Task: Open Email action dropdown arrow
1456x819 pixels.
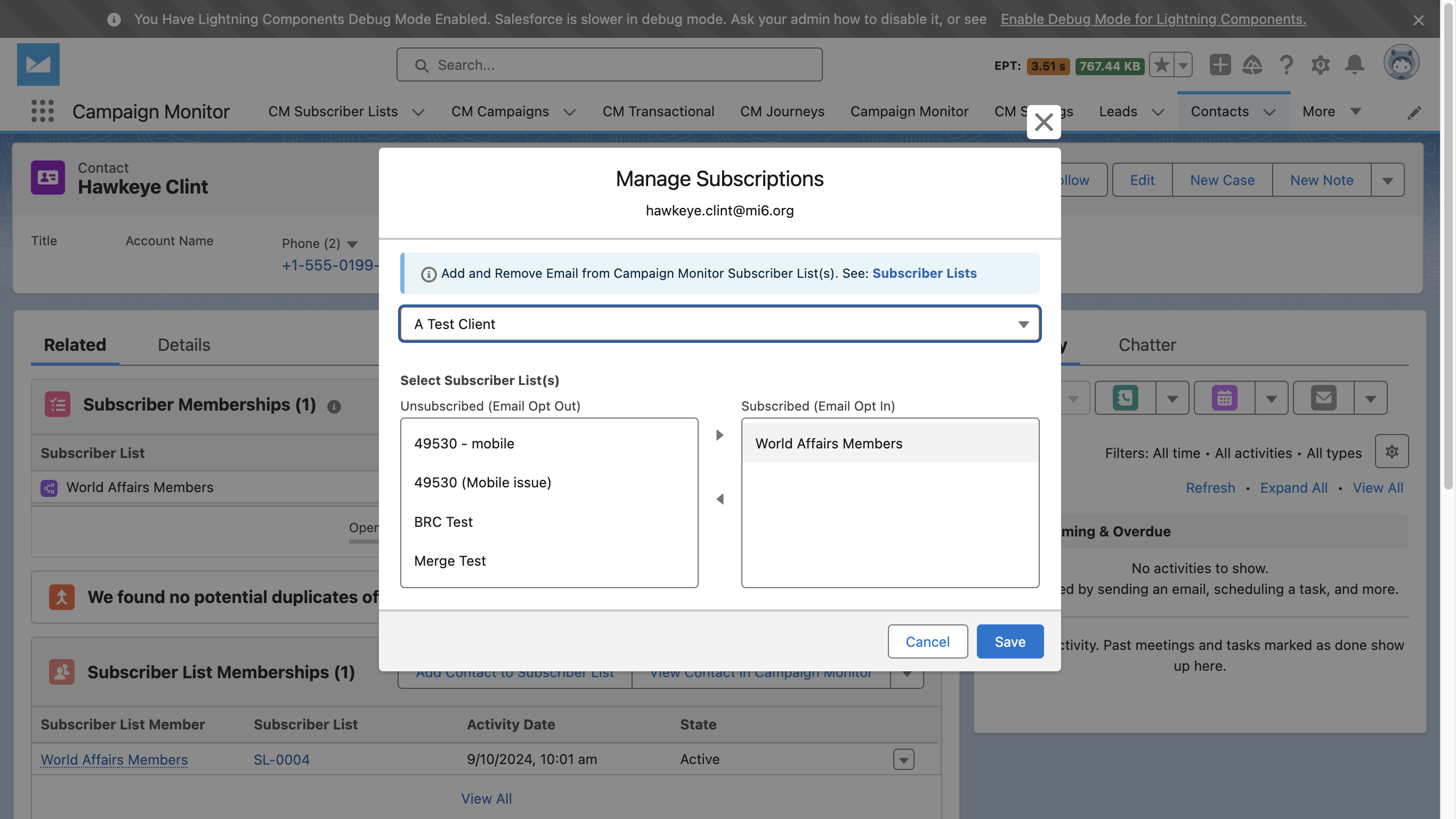Action: (x=1370, y=398)
